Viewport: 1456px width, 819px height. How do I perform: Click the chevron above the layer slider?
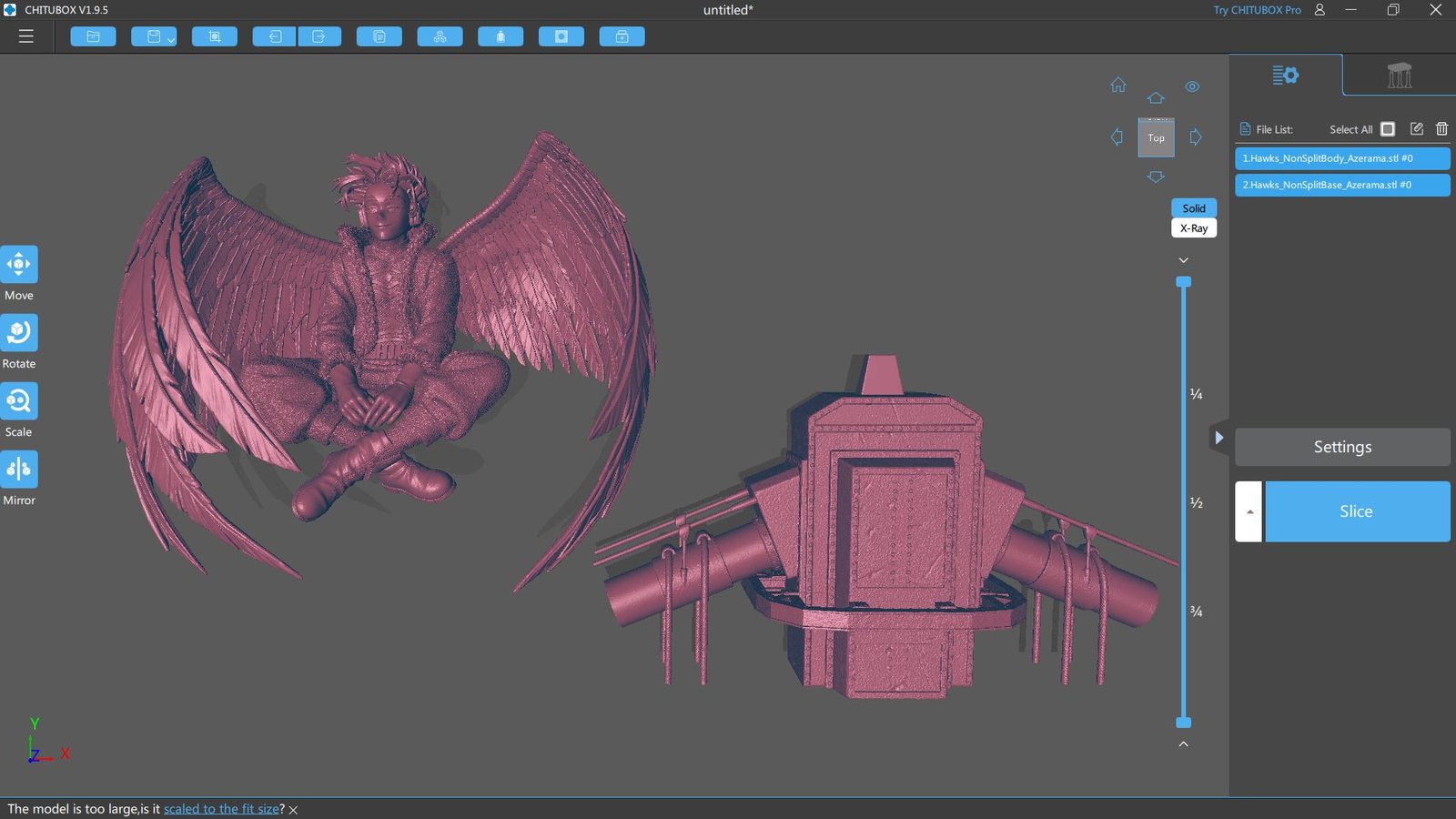[1184, 260]
